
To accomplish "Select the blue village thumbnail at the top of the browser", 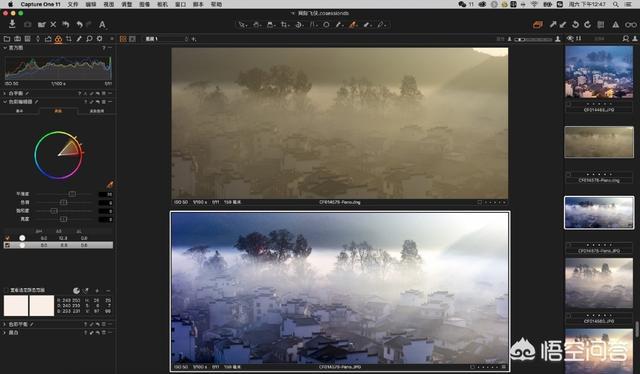I will click(599, 72).
